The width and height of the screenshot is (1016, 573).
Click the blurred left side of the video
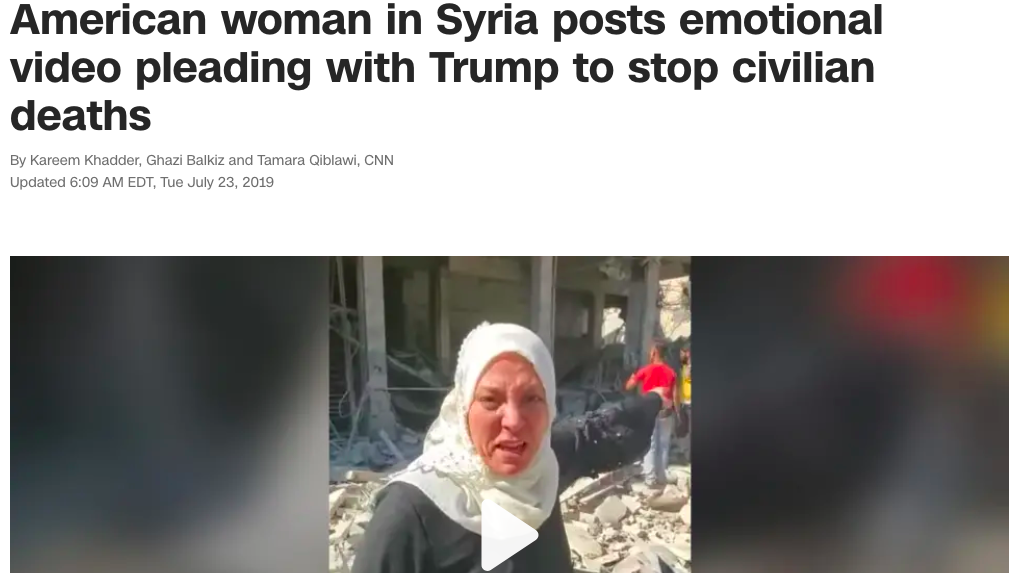pyautogui.click(x=169, y=414)
